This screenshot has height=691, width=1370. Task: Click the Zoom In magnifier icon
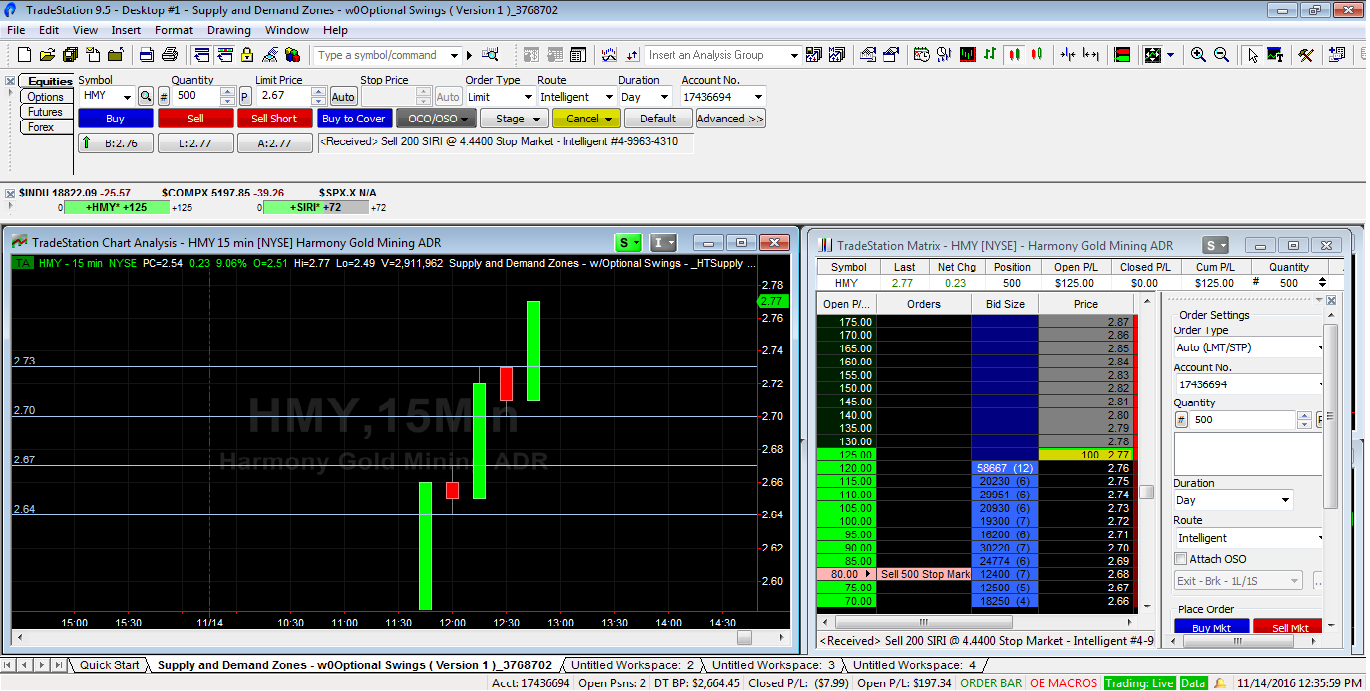tap(1198, 55)
